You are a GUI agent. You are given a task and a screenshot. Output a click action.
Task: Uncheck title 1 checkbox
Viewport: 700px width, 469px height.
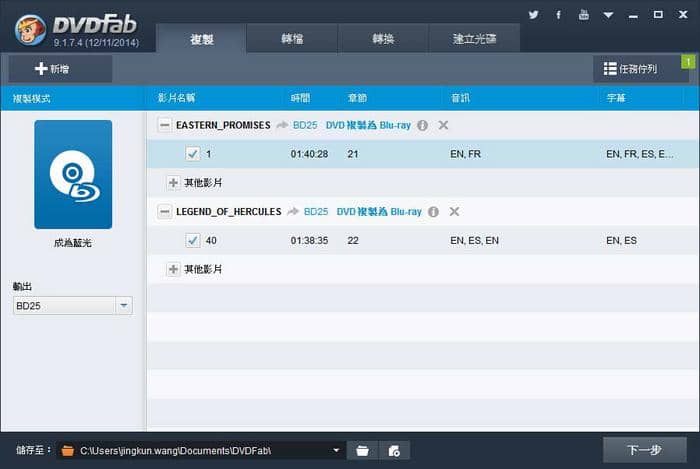coord(193,154)
